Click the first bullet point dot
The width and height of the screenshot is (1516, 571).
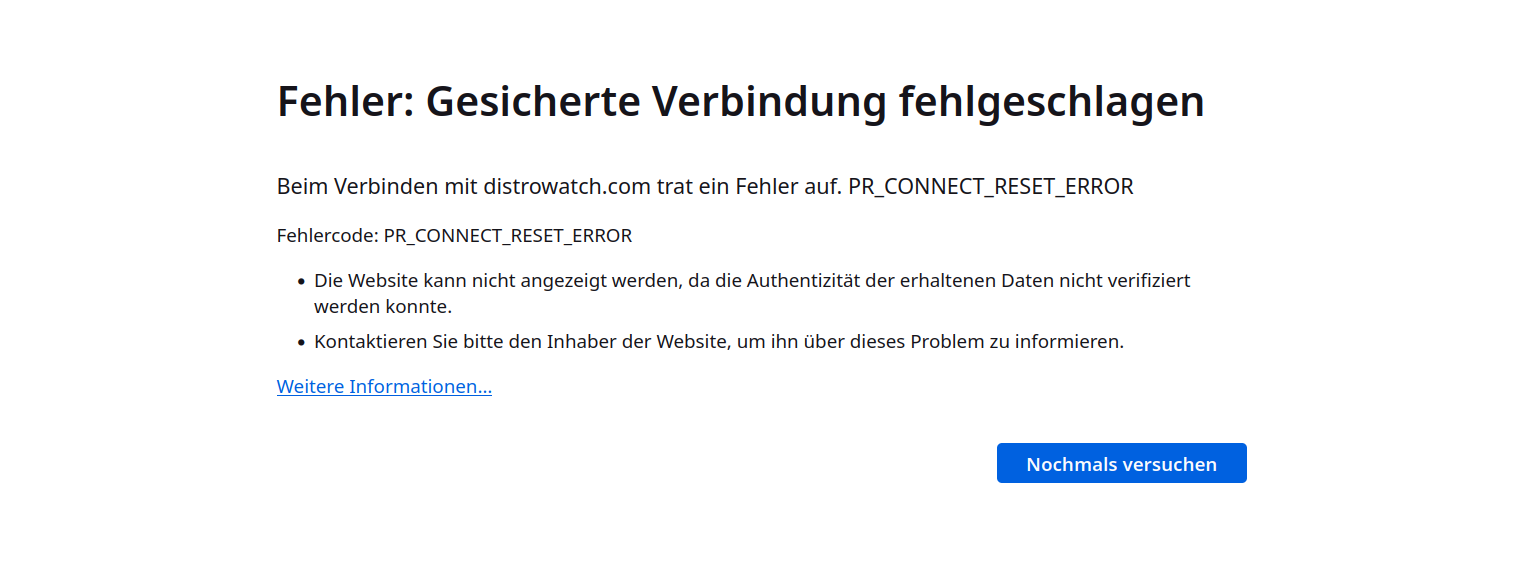coord(301,282)
